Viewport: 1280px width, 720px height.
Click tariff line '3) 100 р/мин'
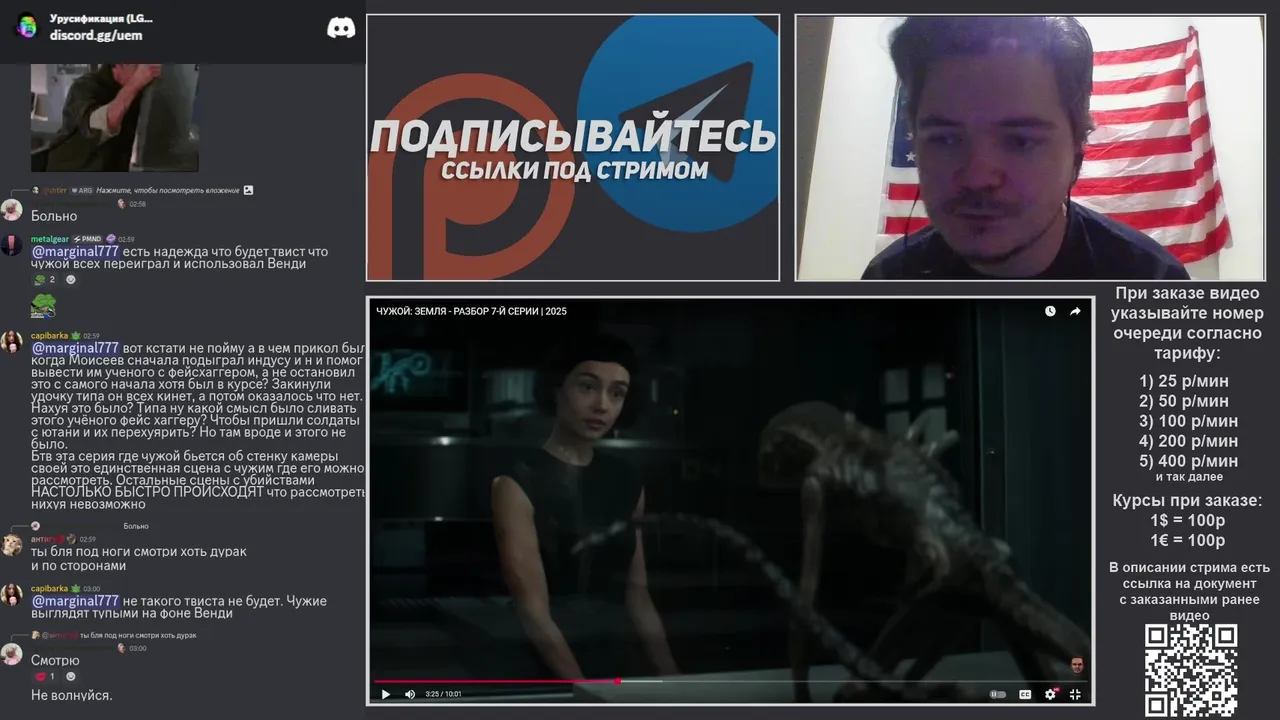tap(1188, 421)
